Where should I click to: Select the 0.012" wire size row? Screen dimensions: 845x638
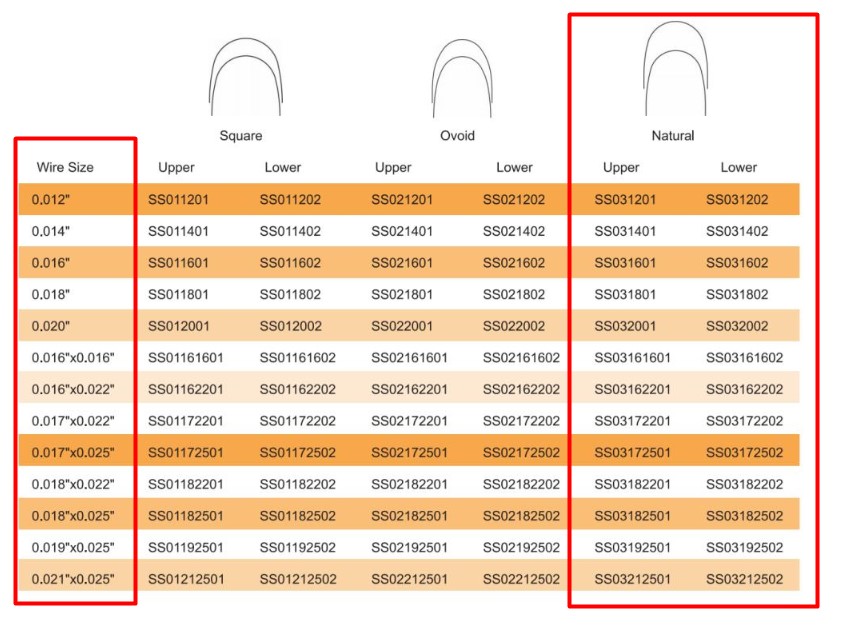point(51,200)
